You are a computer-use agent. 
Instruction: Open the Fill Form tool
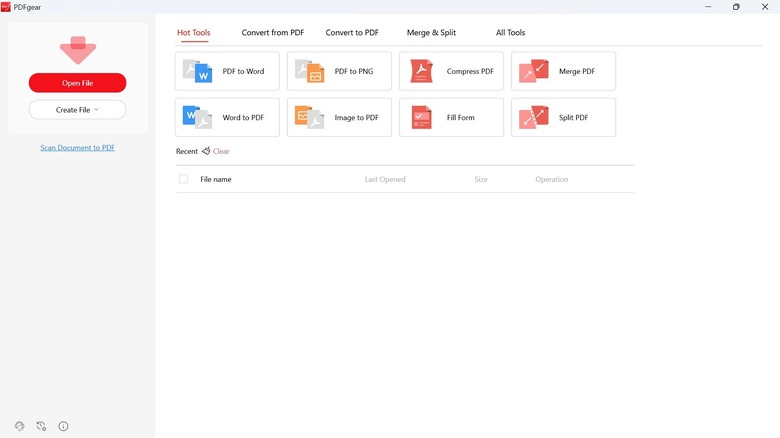(451, 117)
